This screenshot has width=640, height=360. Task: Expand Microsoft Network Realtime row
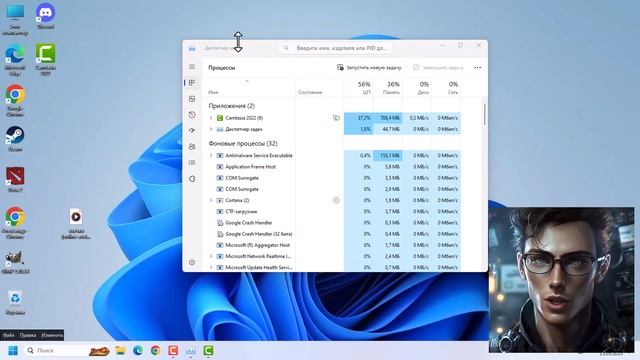pyautogui.click(x=211, y=256)
